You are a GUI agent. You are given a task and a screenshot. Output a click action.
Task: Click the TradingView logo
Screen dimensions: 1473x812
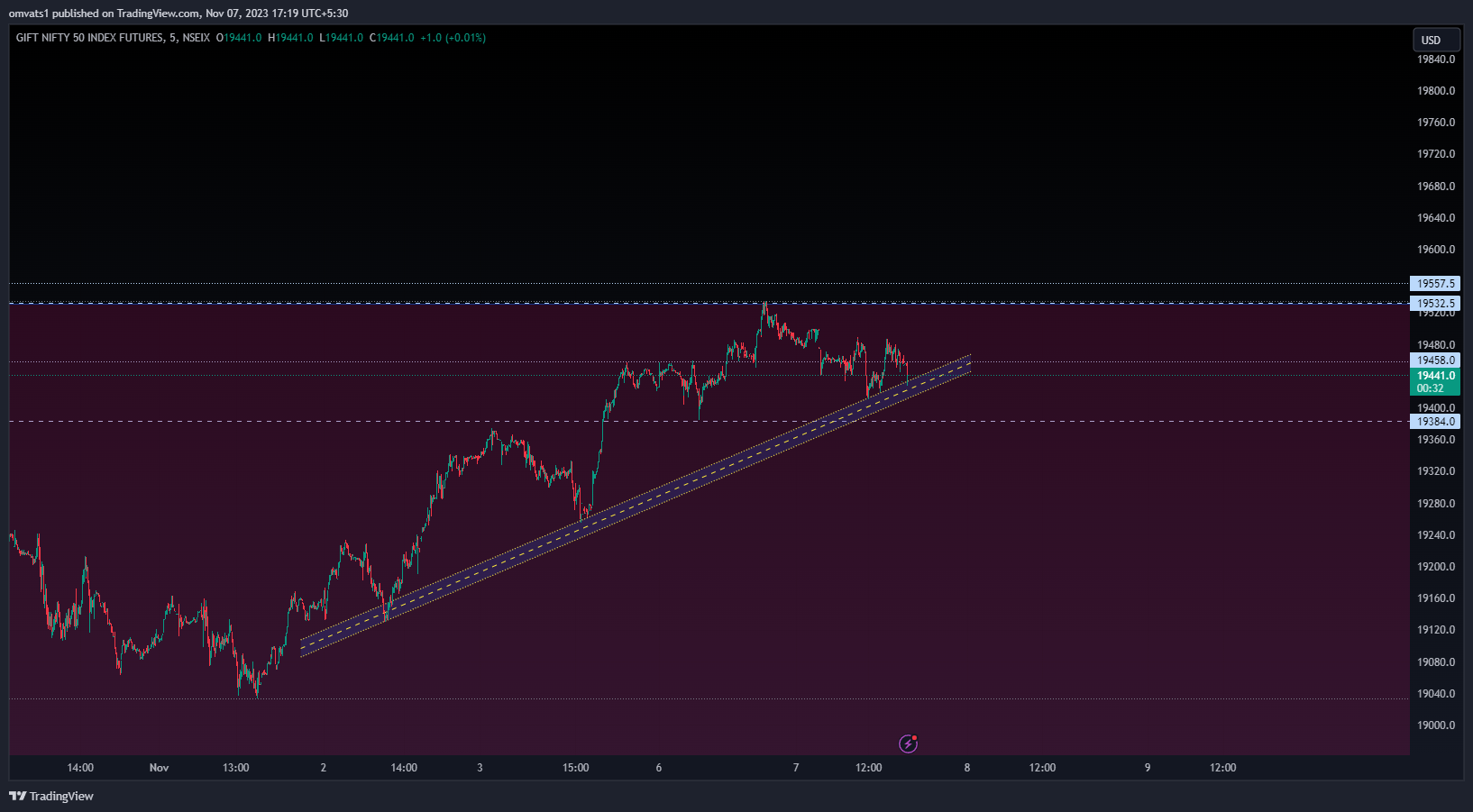click(x=51, y=796)
